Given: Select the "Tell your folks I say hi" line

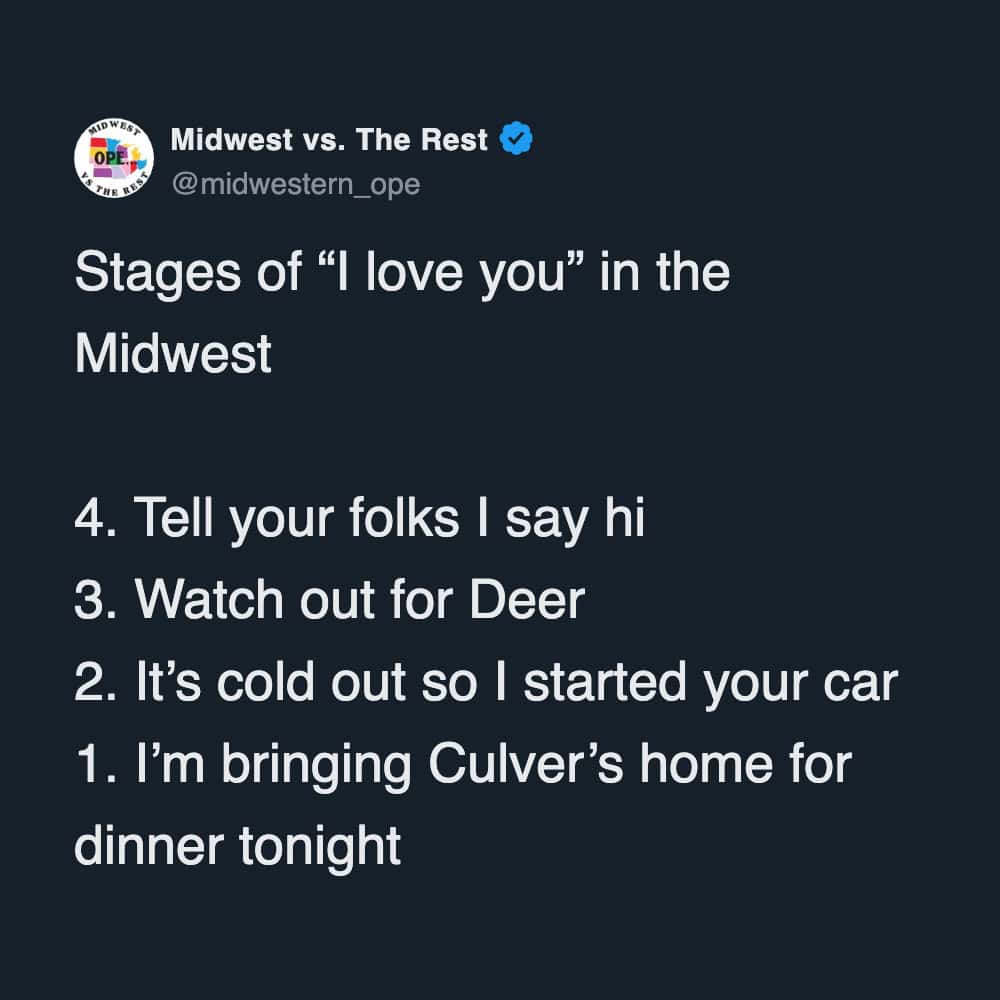Looking at the screenshot, I should (x=359, y=519).
